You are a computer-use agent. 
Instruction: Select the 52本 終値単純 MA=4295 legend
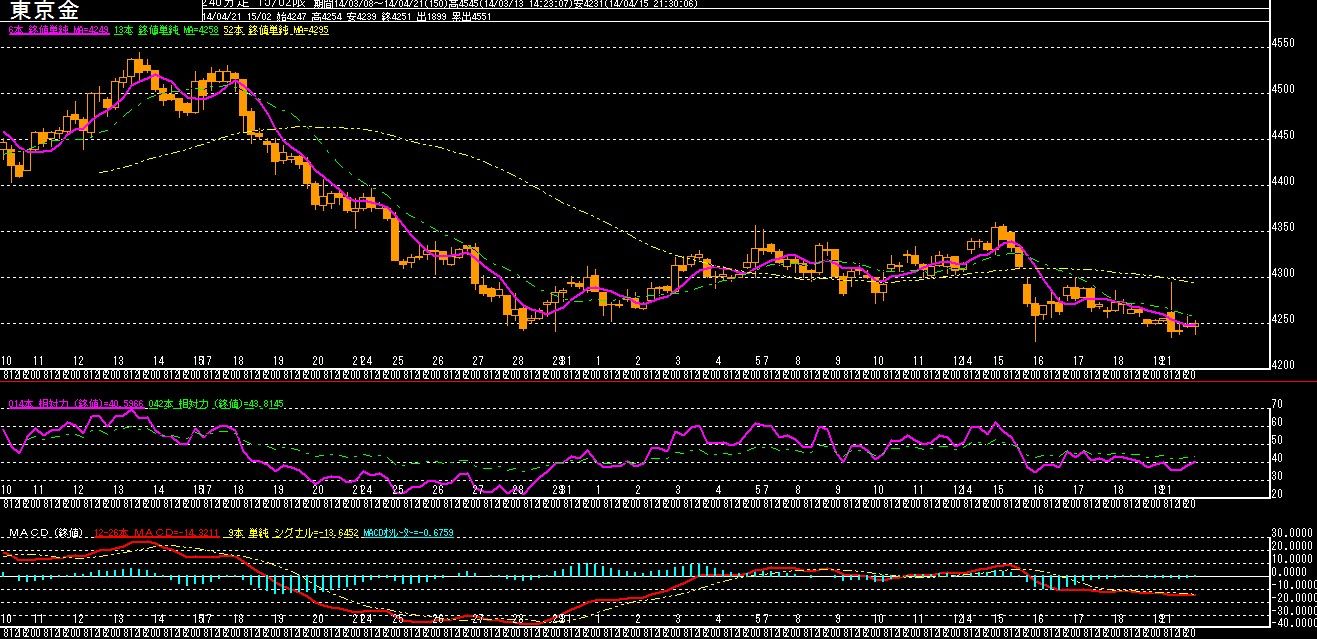[x=276, y=31]
